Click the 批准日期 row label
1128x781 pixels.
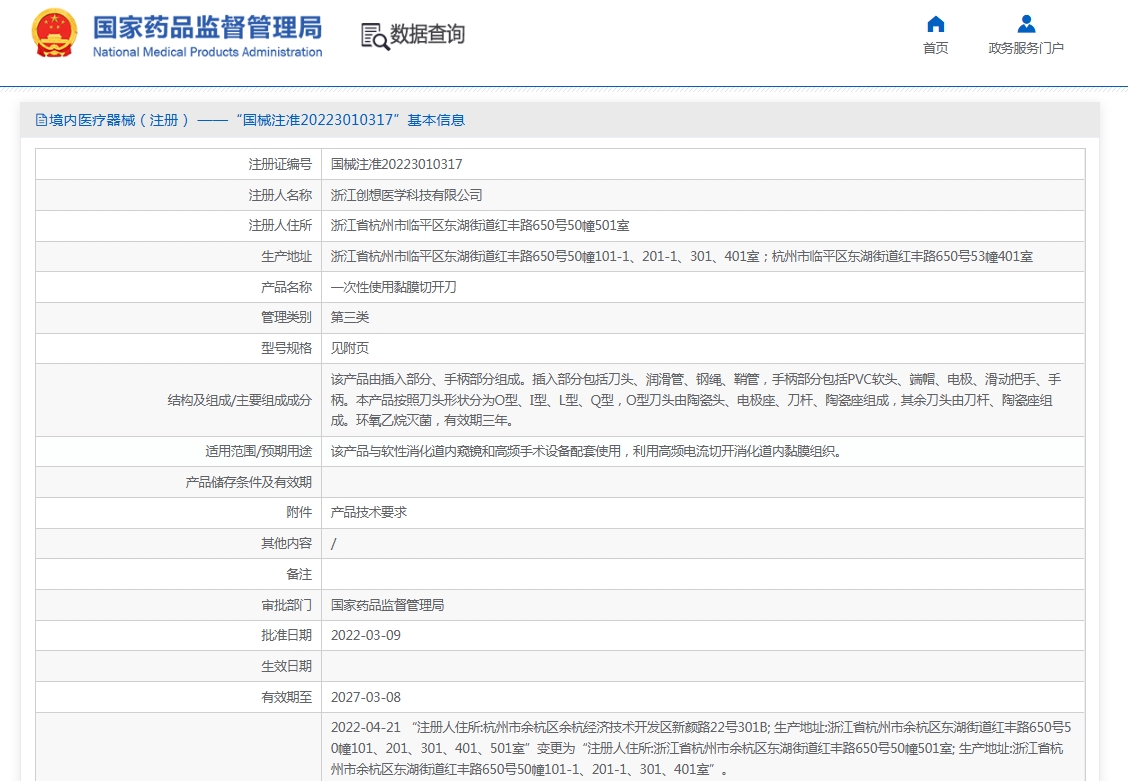click(x=286, y=636)
